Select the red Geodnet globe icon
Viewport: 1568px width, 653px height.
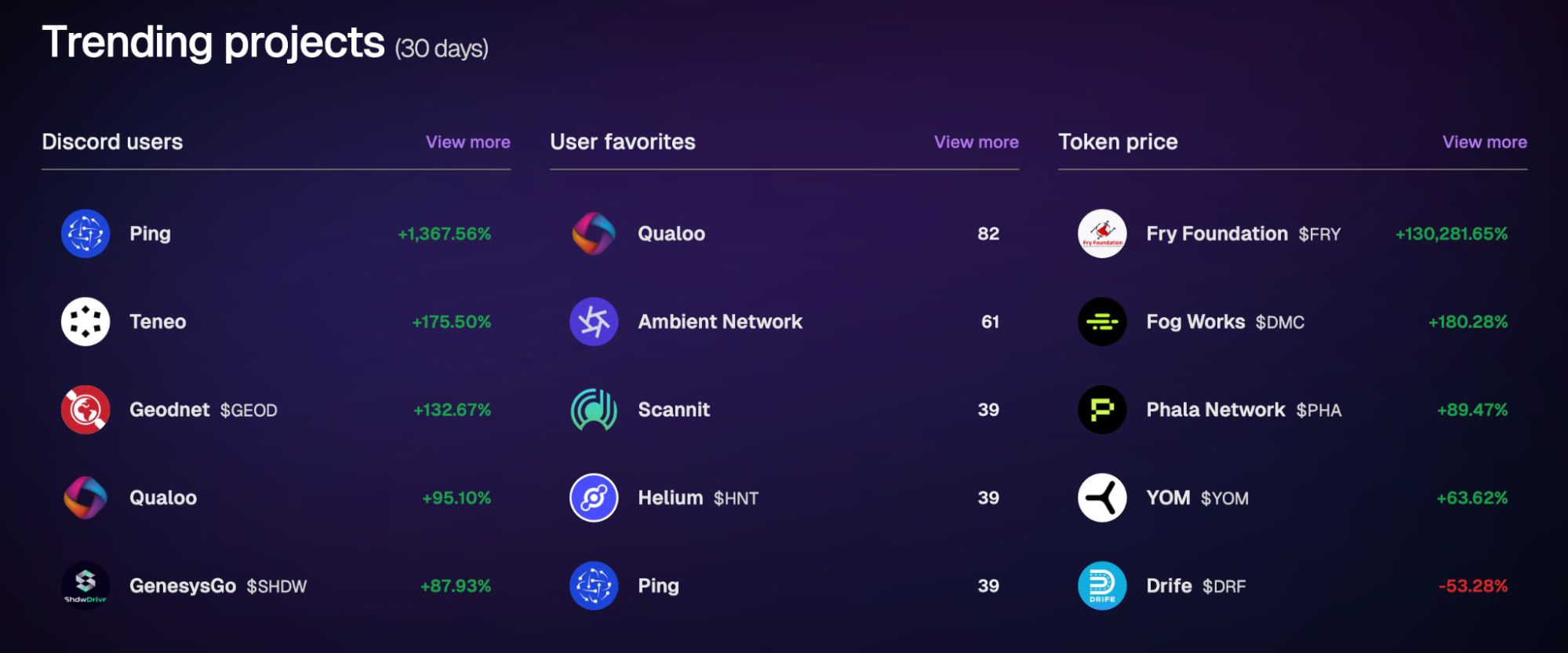click(85, 410)
